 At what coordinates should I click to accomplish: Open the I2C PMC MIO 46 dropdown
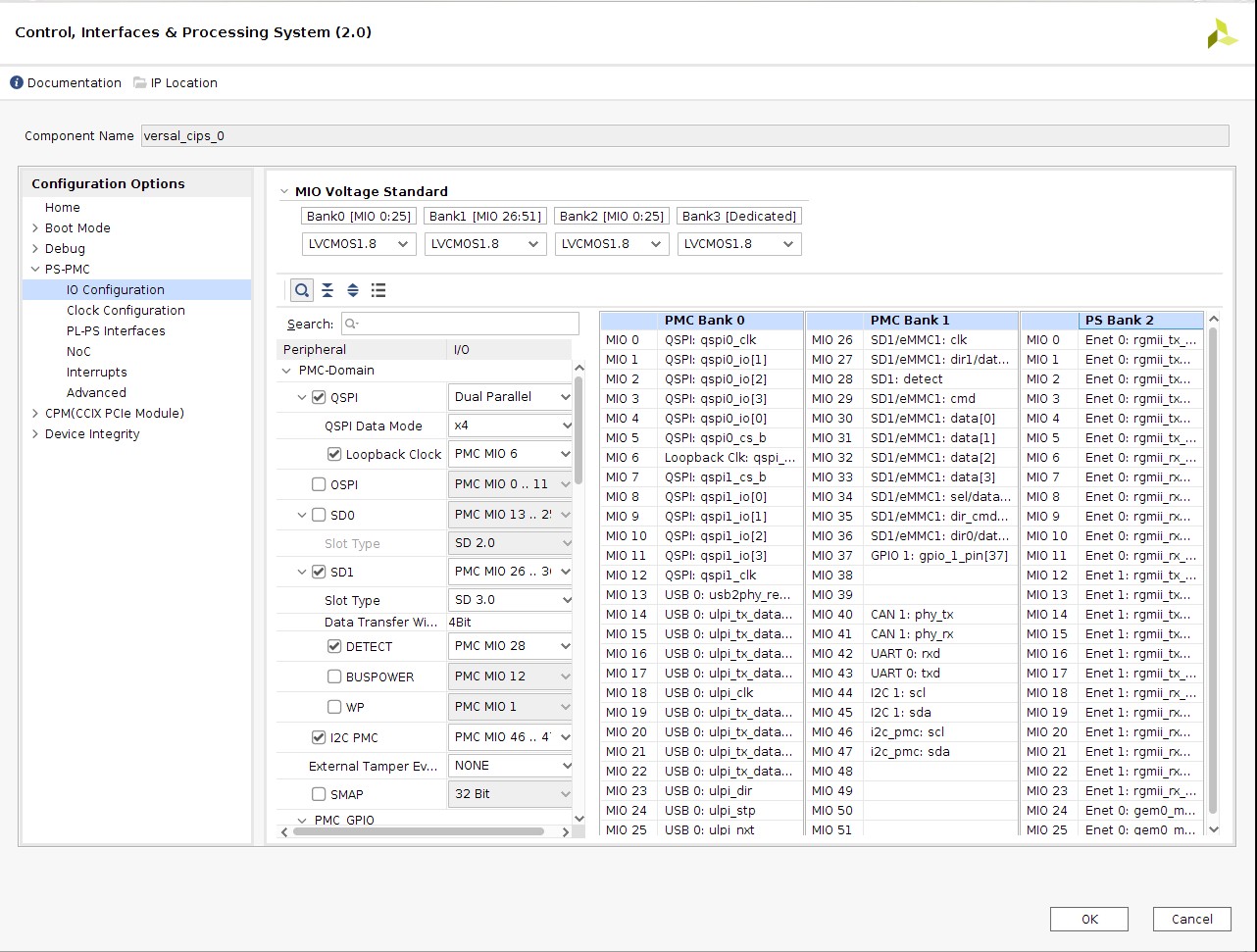(x=510, y=737)
